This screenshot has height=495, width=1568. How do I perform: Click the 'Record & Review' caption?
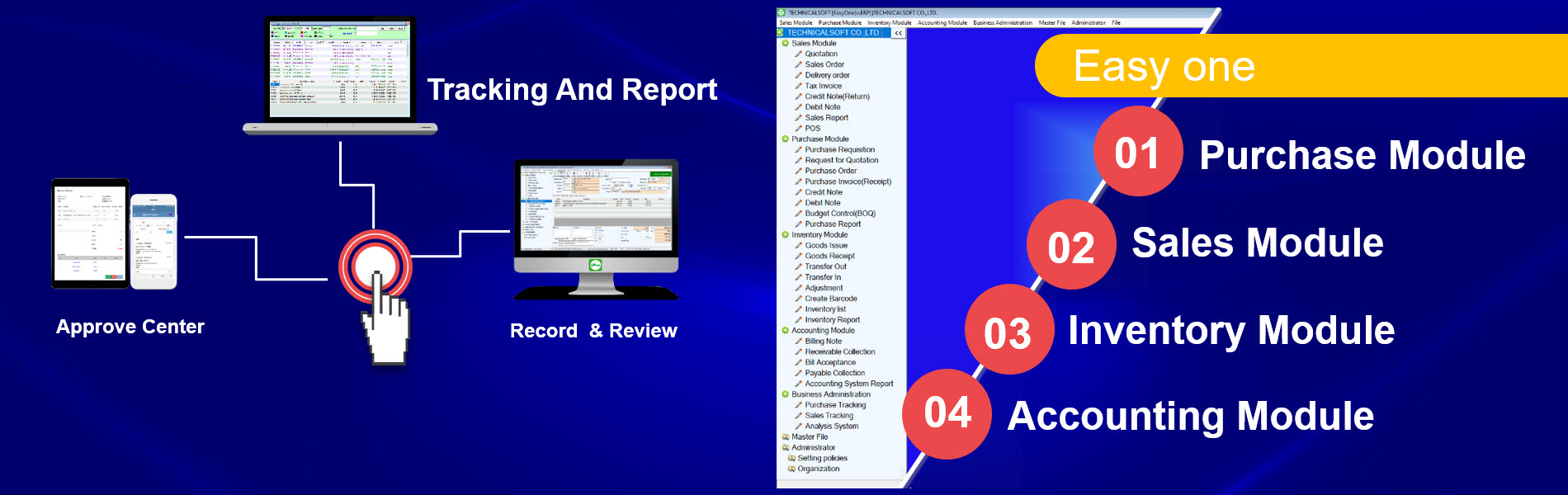pos(593,331)
